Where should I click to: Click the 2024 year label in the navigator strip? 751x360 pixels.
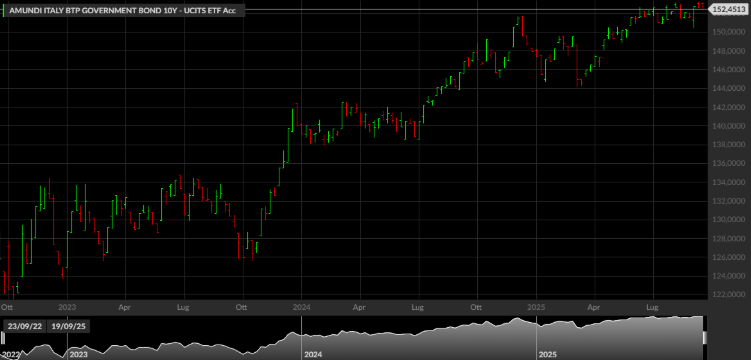313,355
